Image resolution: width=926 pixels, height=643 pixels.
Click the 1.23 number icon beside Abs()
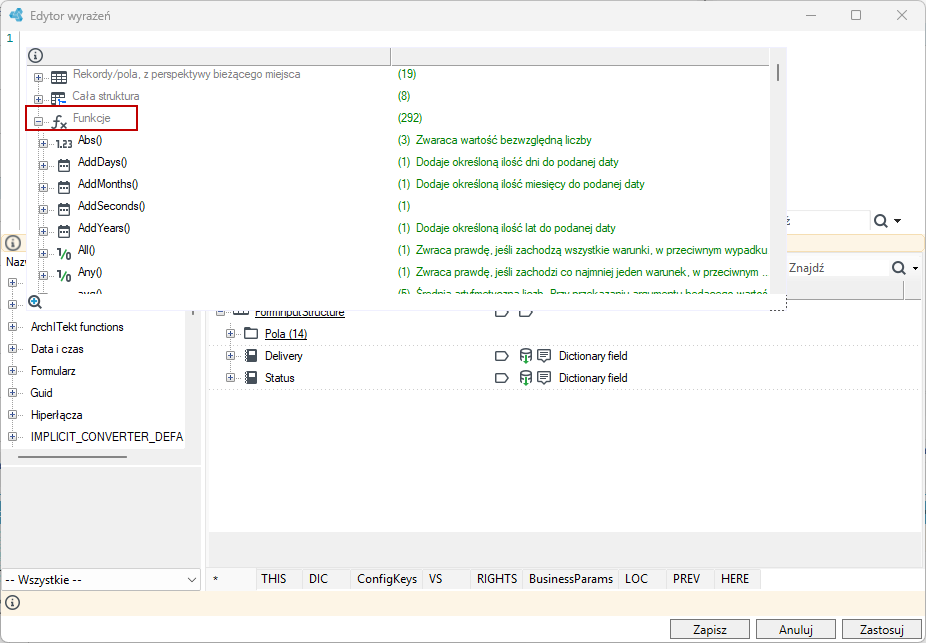point(64,143)
